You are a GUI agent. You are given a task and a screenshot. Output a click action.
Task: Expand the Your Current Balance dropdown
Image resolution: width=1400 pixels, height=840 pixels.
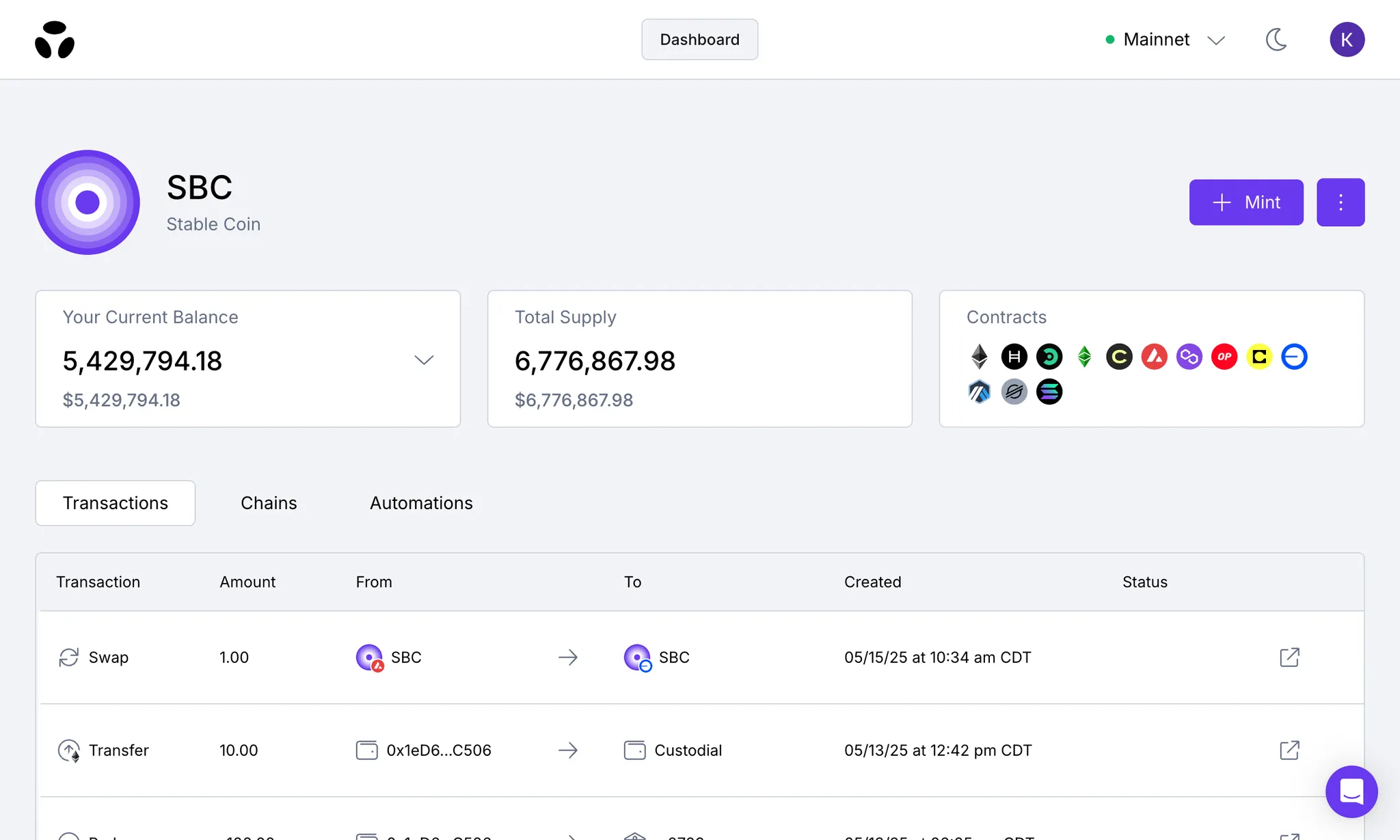[424, 360]
